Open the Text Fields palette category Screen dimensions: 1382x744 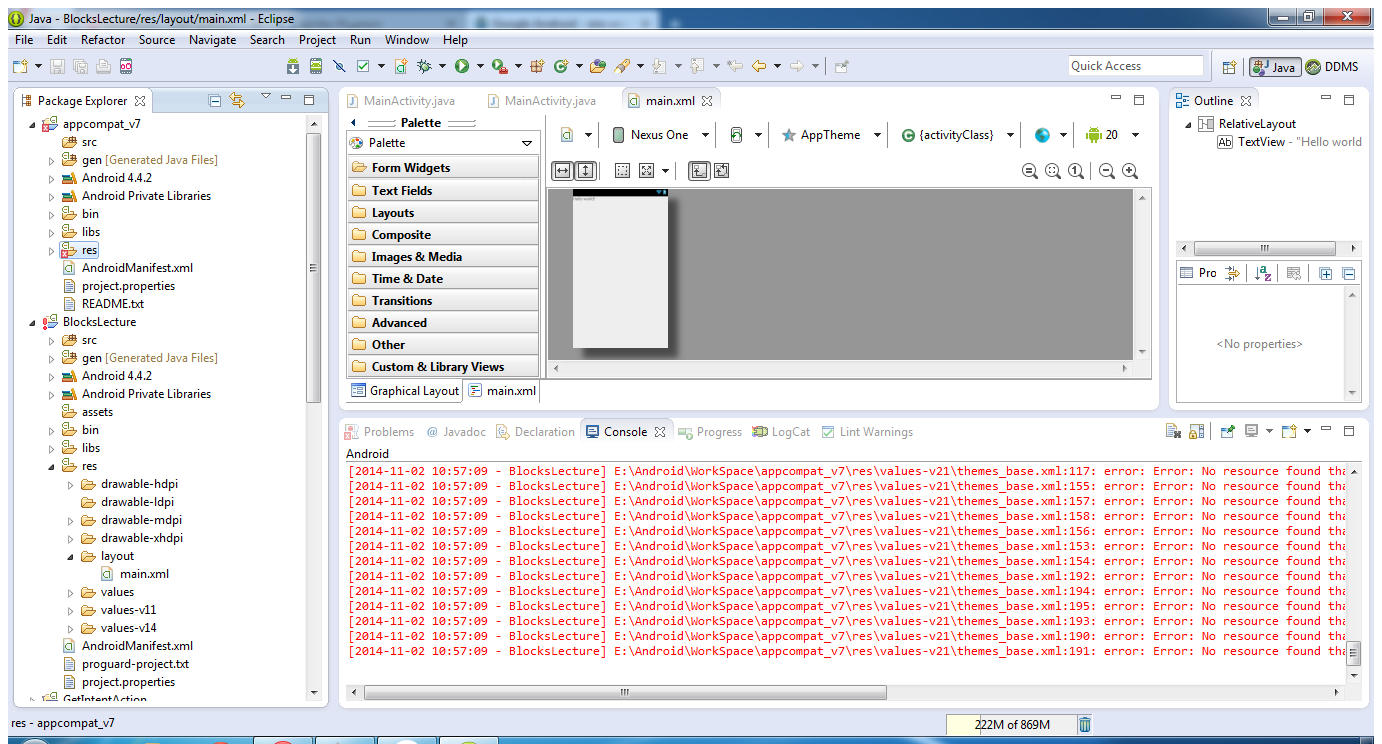point(443,190)
